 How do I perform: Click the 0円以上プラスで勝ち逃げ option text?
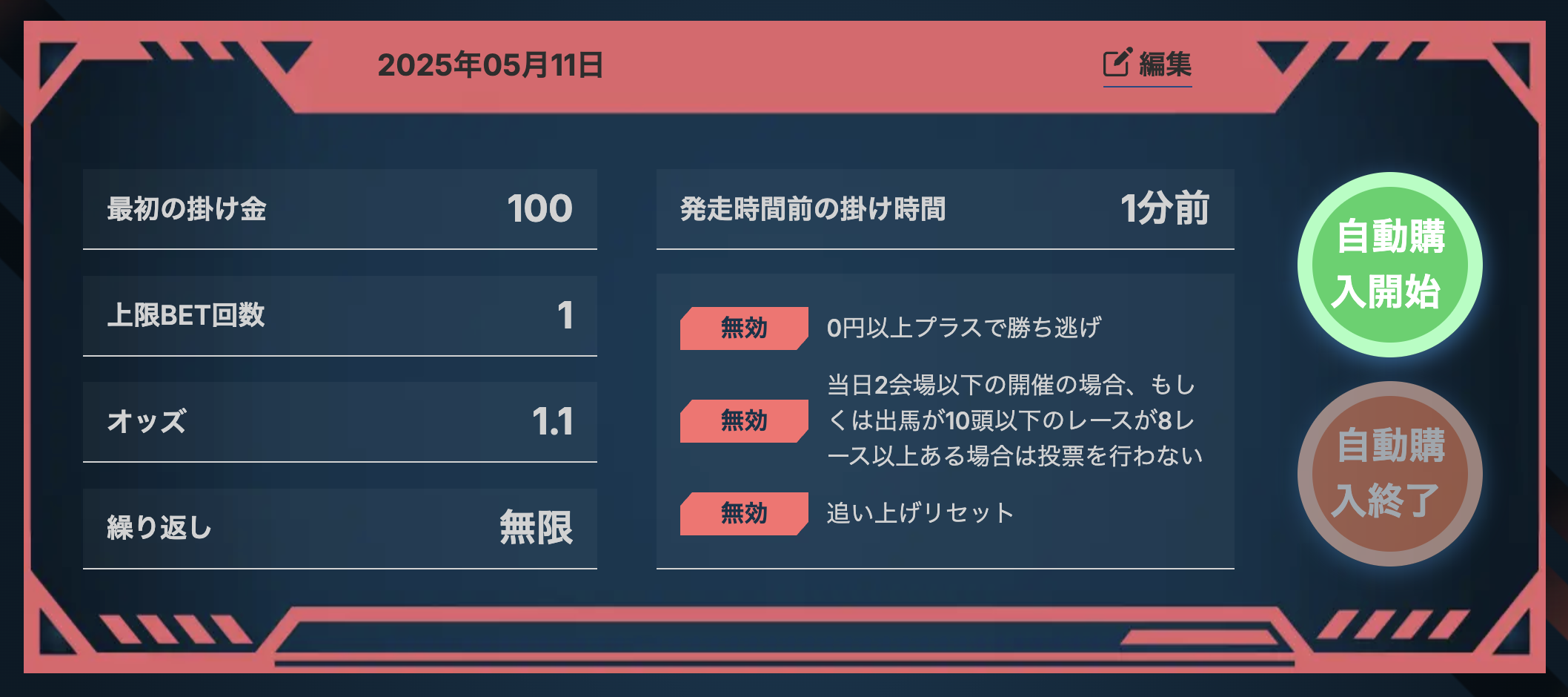pyautogui.click(x=963, y=328)
